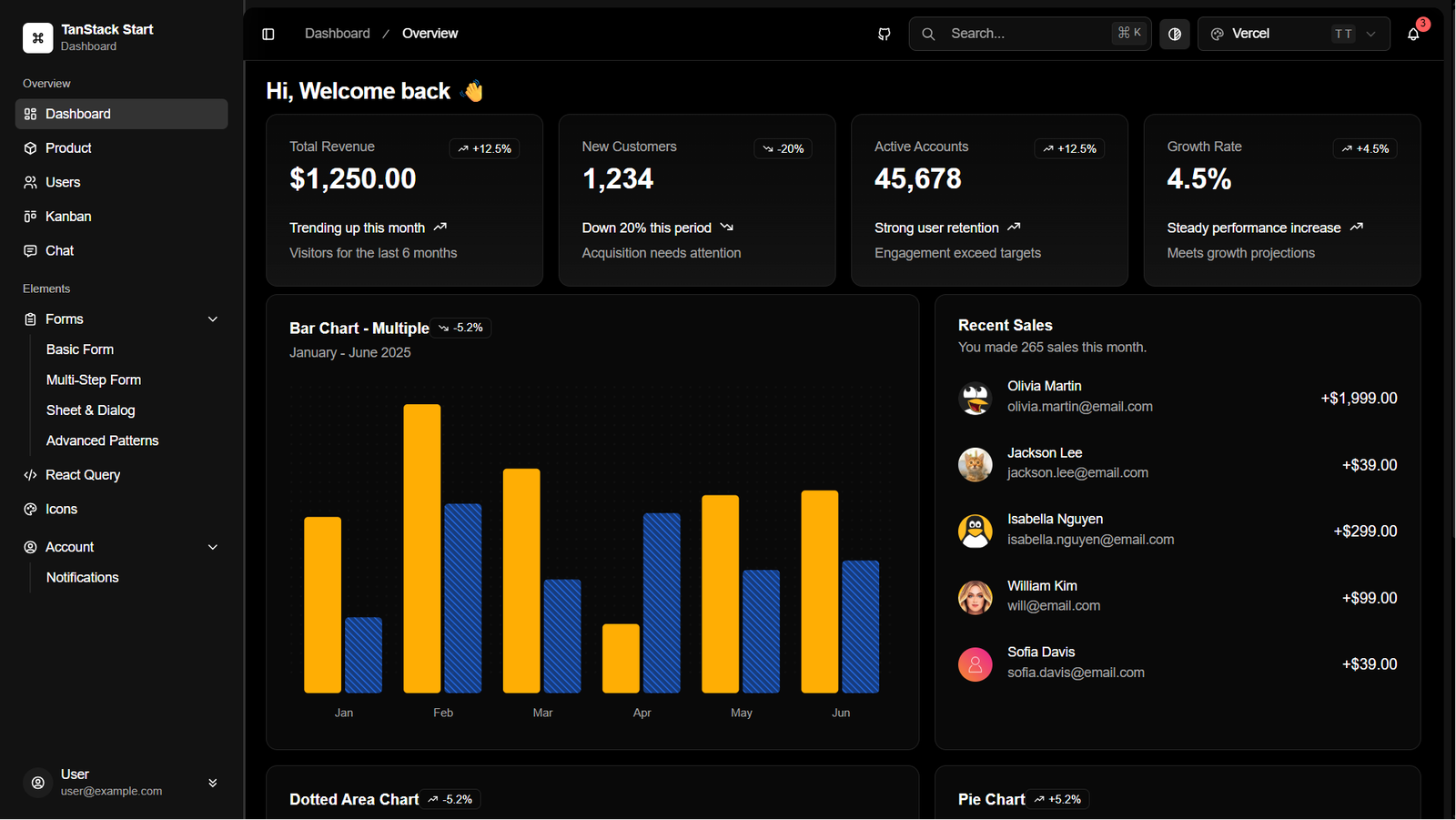Click the +4.5% badge on Growth Rate
The width and height of the screenshot is (1456, 820).
click(1365, 148)
